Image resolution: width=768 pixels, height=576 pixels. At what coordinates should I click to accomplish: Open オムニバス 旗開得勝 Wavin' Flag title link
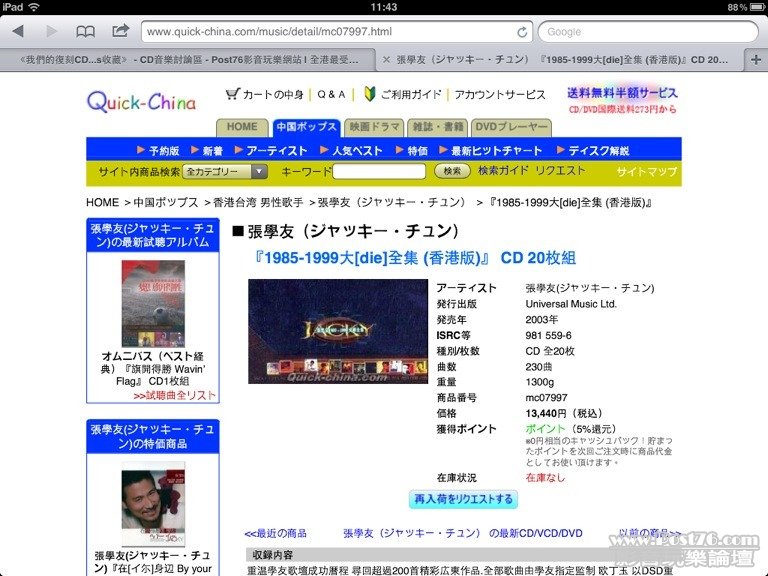pos(153,368)
